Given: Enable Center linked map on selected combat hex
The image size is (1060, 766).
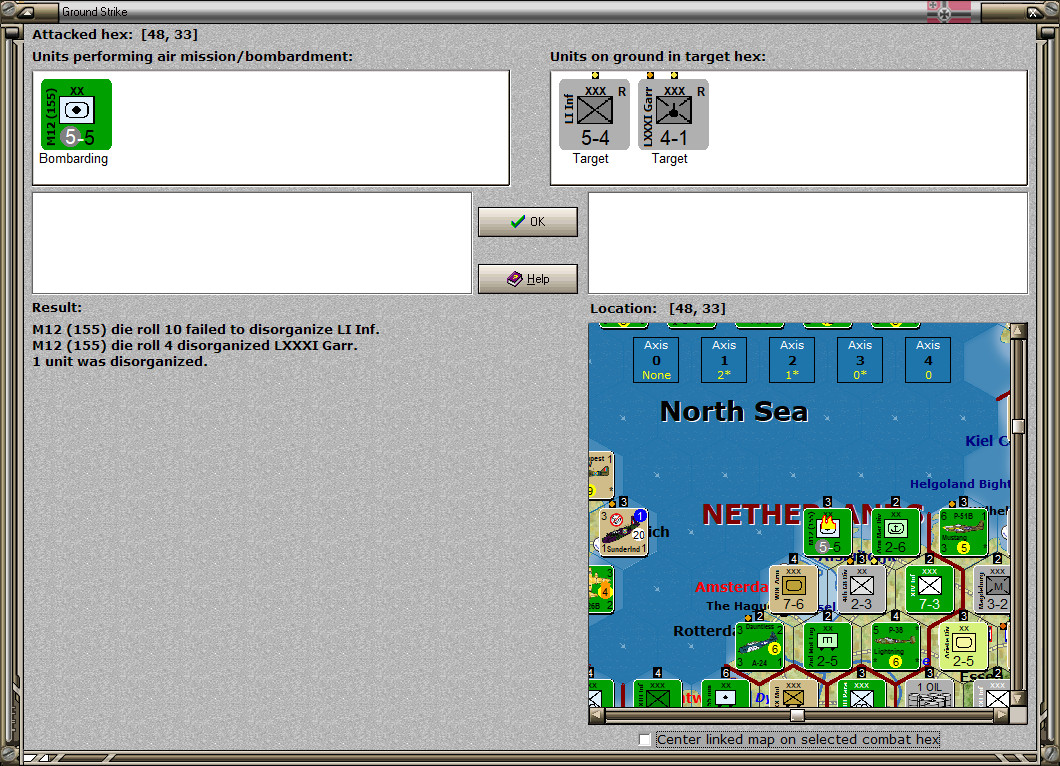Looking at the screenshot, I should point(646,739).
